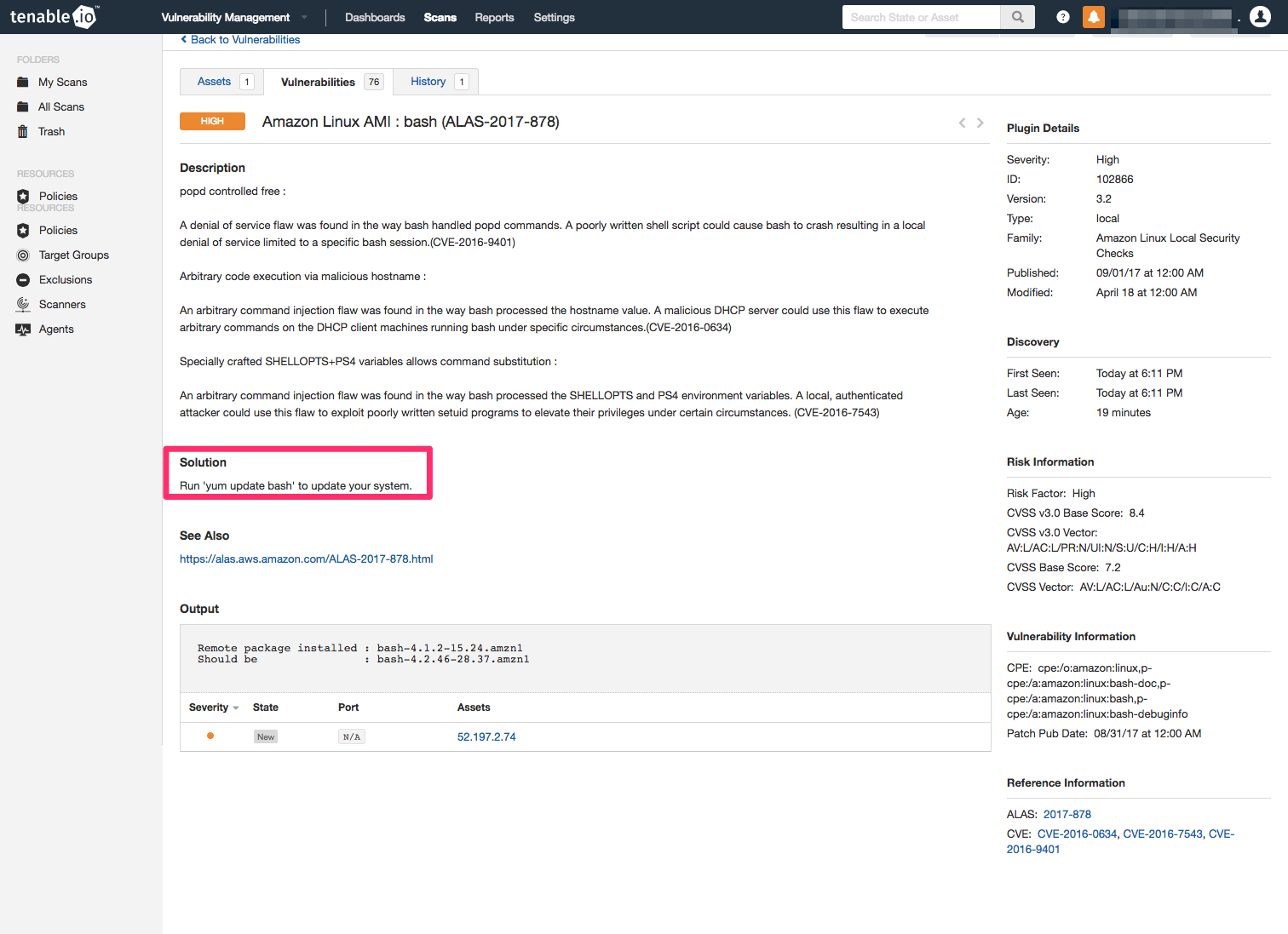Open the help question mark icon
The image size is (1288, 934).
click(x=1062, y=17)
